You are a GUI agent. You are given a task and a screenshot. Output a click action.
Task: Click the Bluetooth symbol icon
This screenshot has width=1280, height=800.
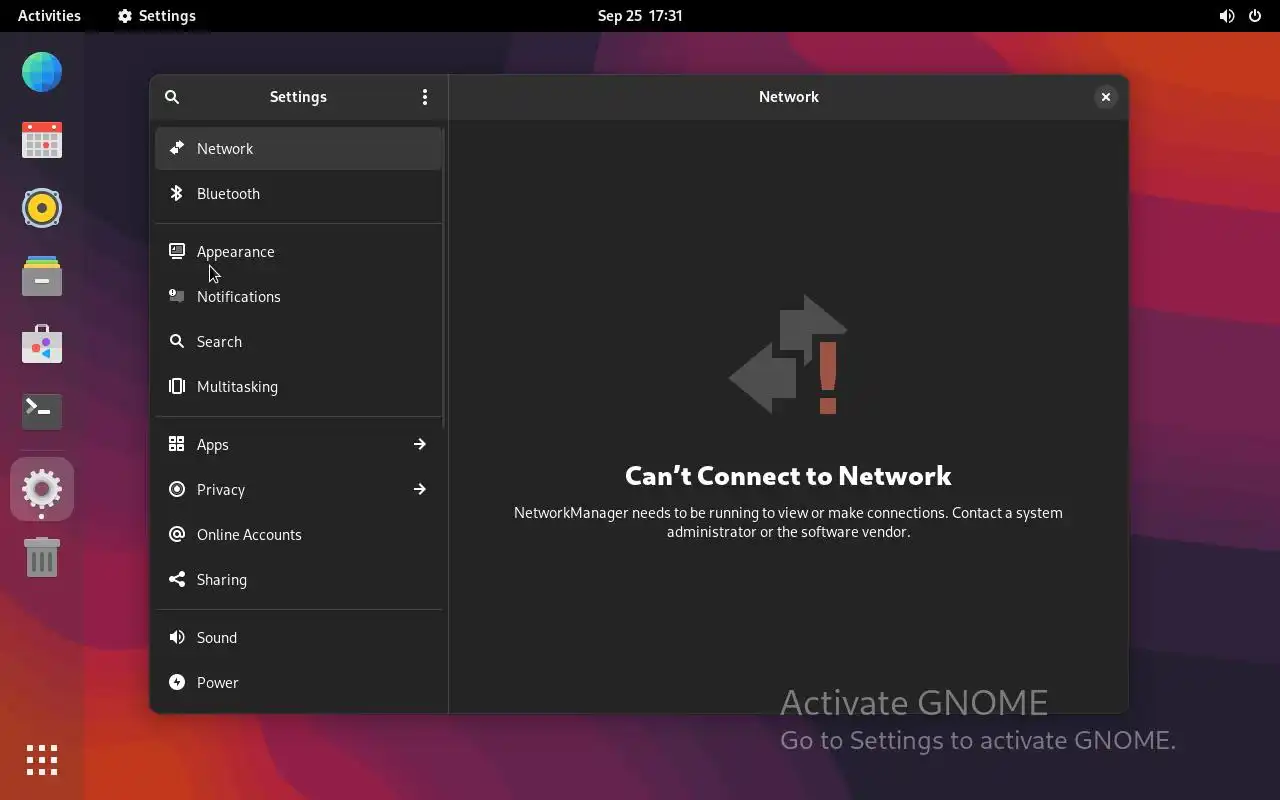(177, 193)
